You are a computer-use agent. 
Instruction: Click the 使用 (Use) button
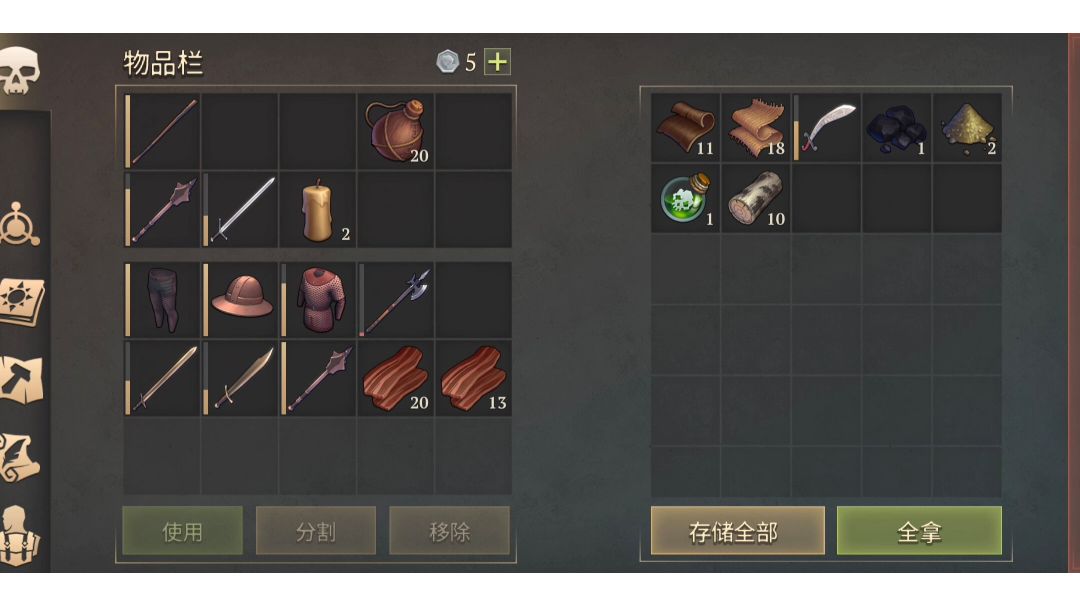183,531
